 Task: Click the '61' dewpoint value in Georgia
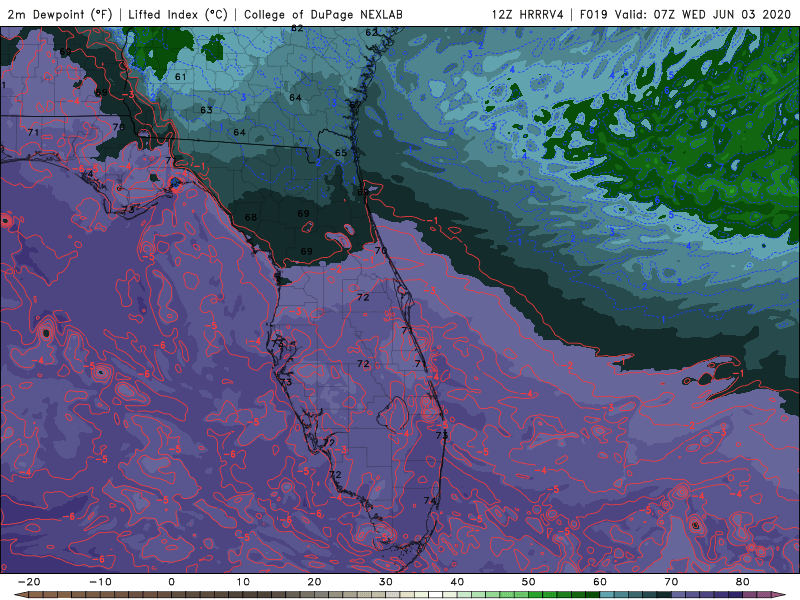(x=180, y=77)
